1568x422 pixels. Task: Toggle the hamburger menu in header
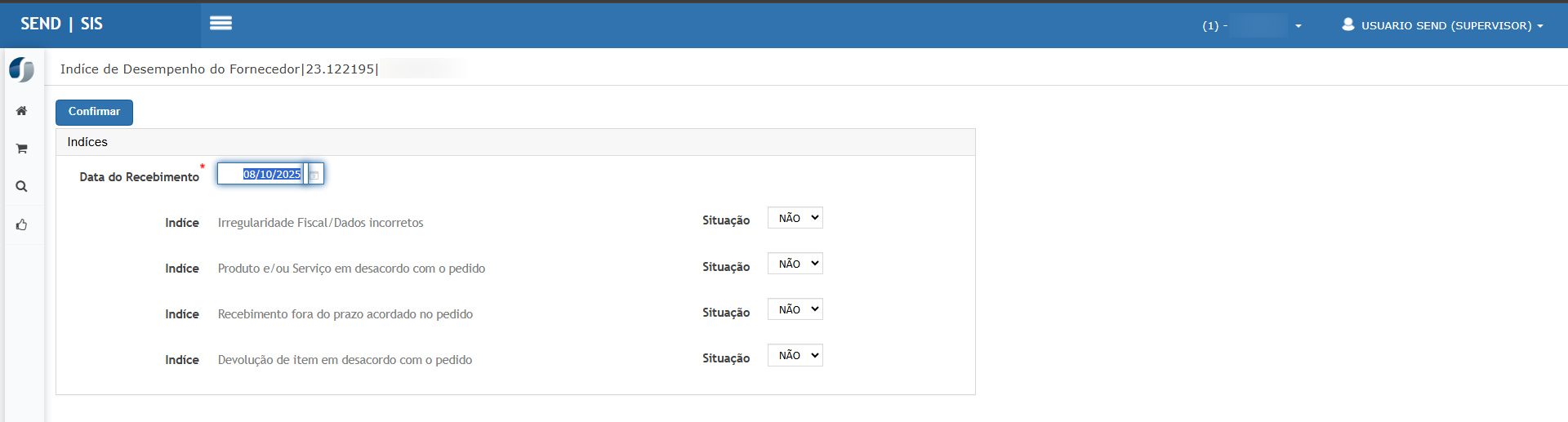pos(220,24)
